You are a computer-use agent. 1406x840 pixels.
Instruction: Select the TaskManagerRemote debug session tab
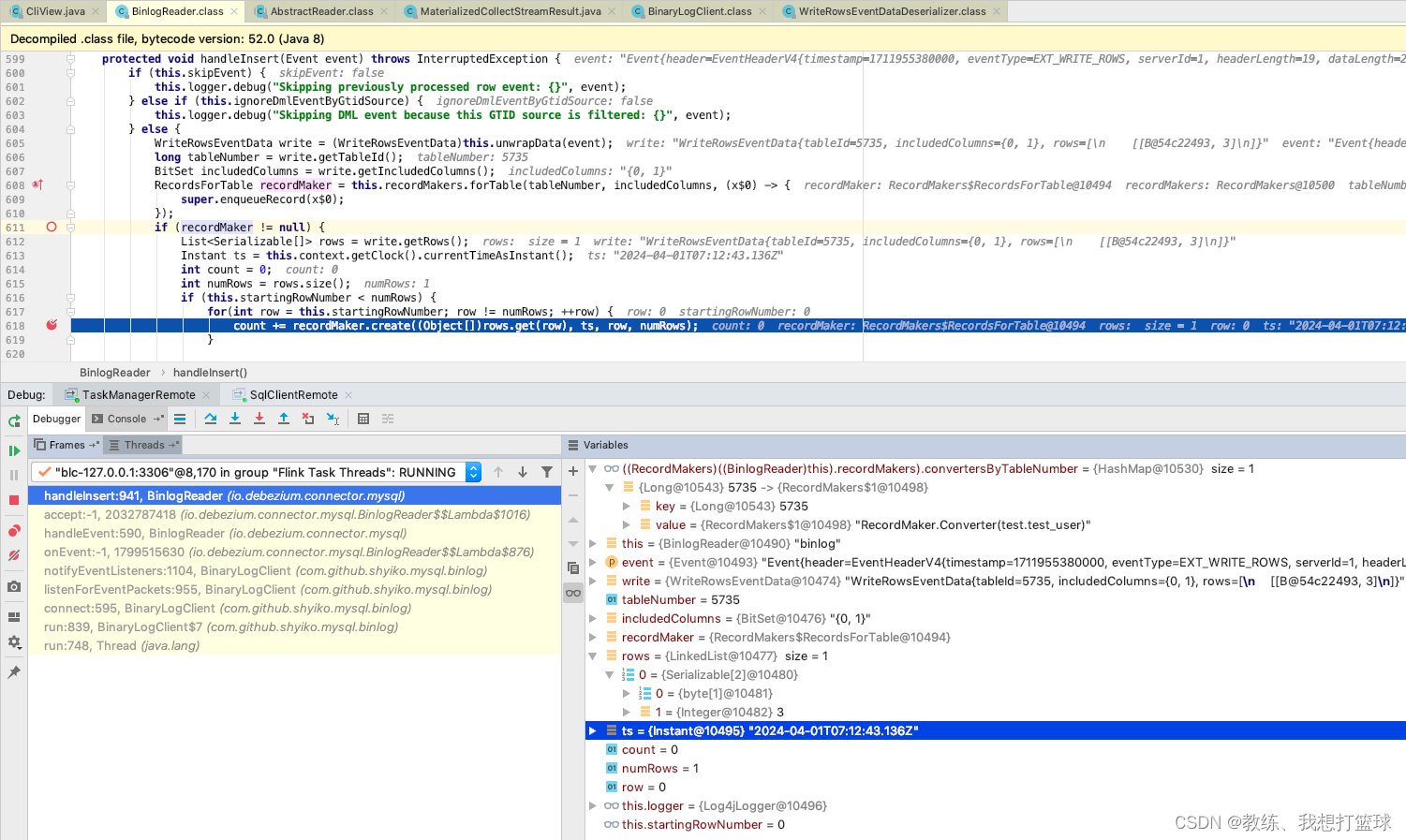139,395
